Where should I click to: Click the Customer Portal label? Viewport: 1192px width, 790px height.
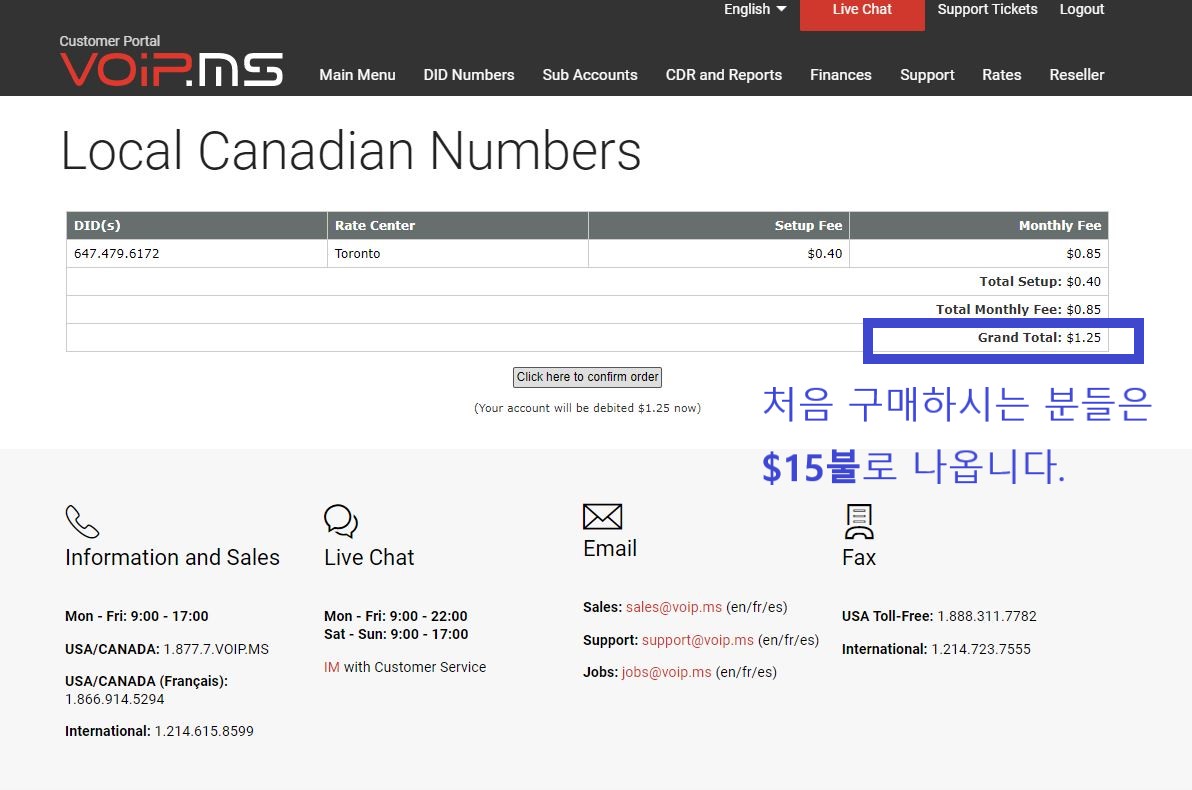coord(109,41)
